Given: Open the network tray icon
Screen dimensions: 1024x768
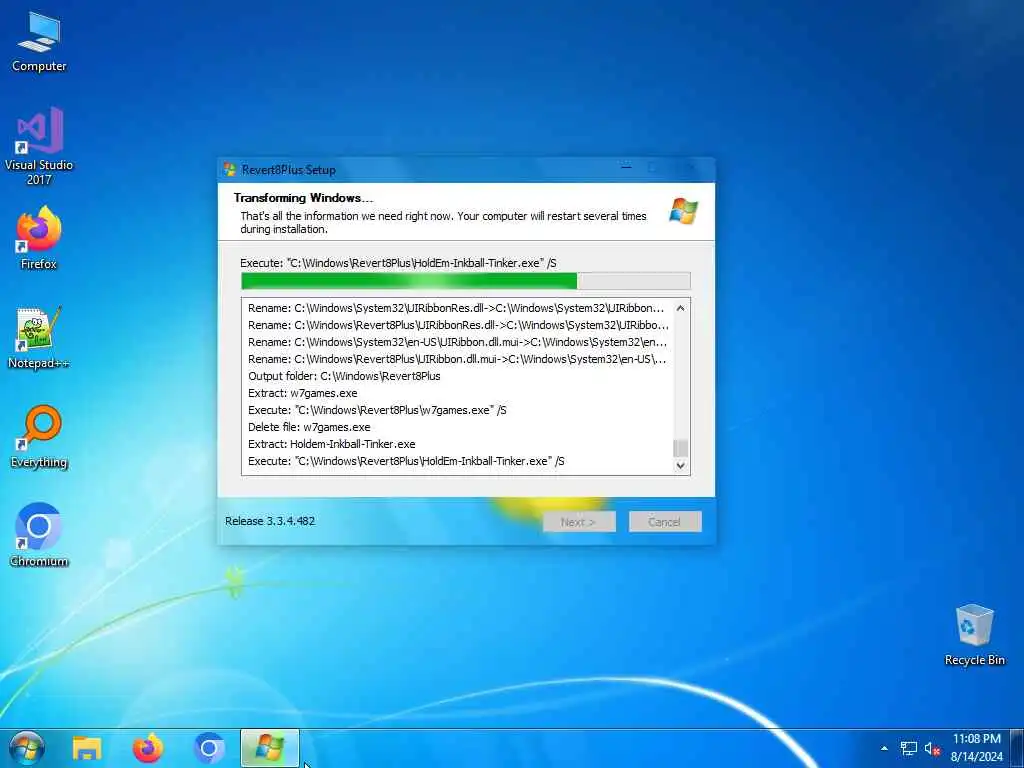Looking at the screenshot, I should pyautogui.click(x=908, y=748).
